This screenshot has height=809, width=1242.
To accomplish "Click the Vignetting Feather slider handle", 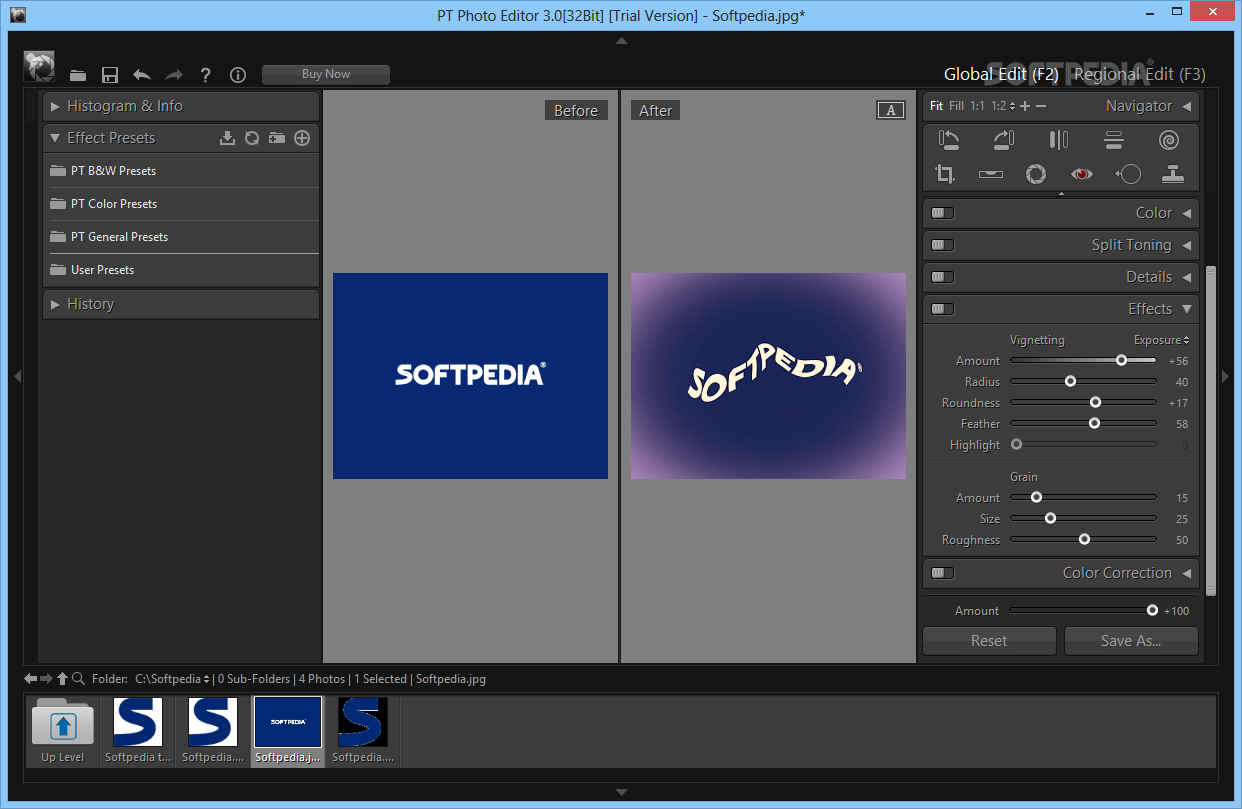I will [x=1094, y=423].
